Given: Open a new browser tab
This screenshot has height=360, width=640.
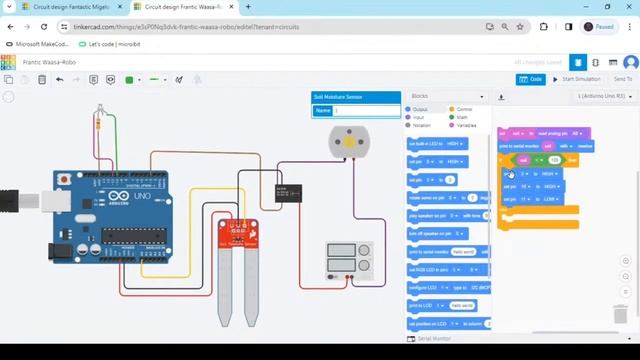Looking at the screenshot, I should pyautogui.click(x=248, y=7).
